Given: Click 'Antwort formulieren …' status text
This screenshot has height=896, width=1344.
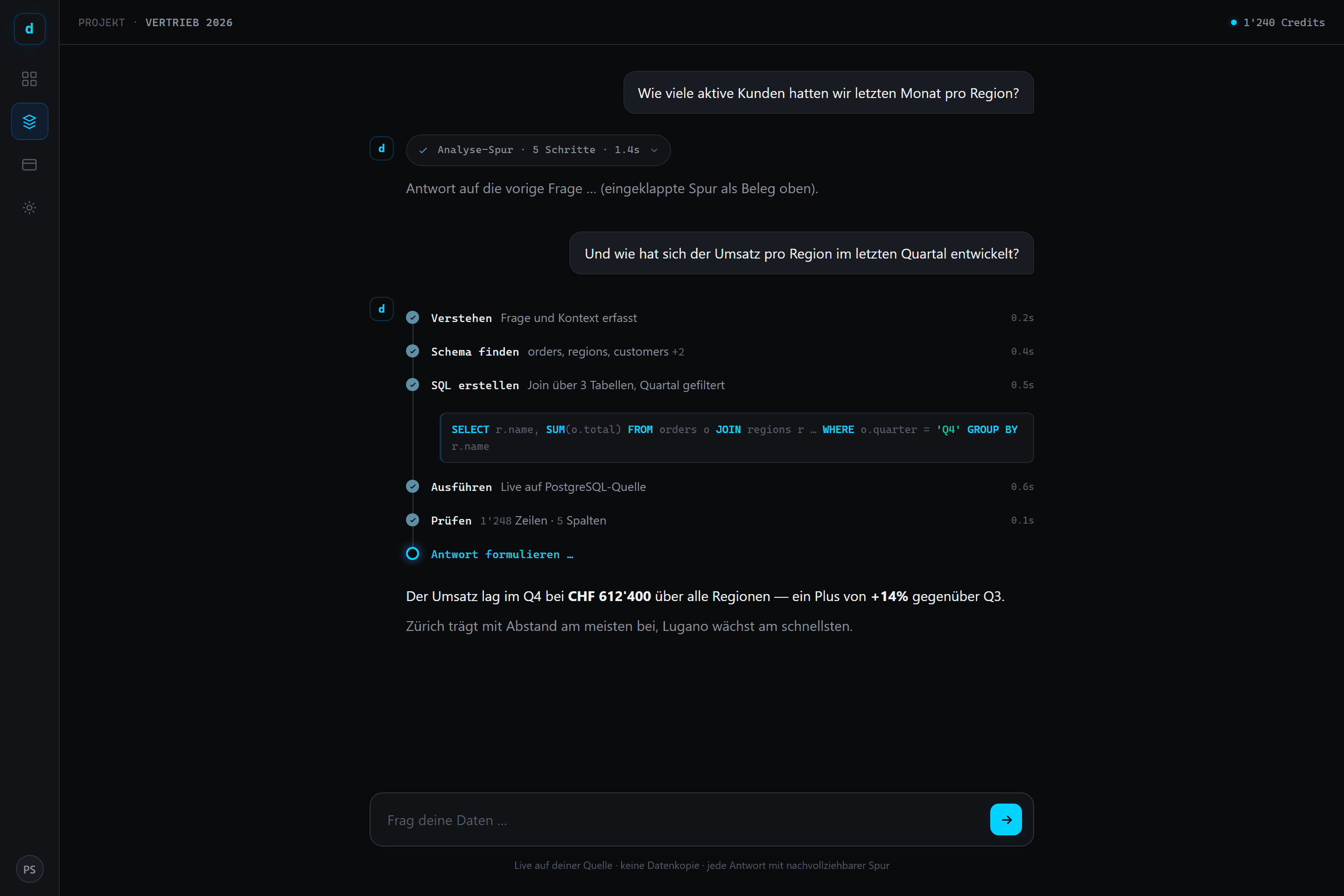Looking at the screenshot, I should point(502,554).
